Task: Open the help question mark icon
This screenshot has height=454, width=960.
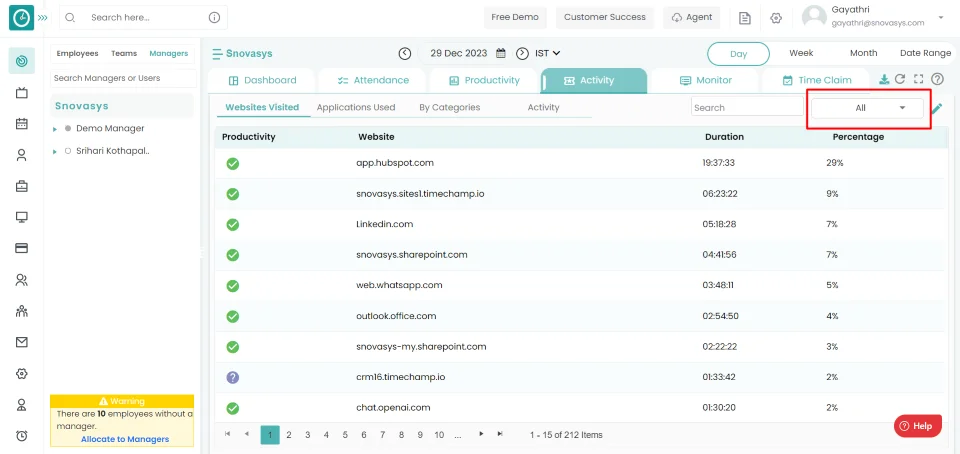Action: coord(937,79)
